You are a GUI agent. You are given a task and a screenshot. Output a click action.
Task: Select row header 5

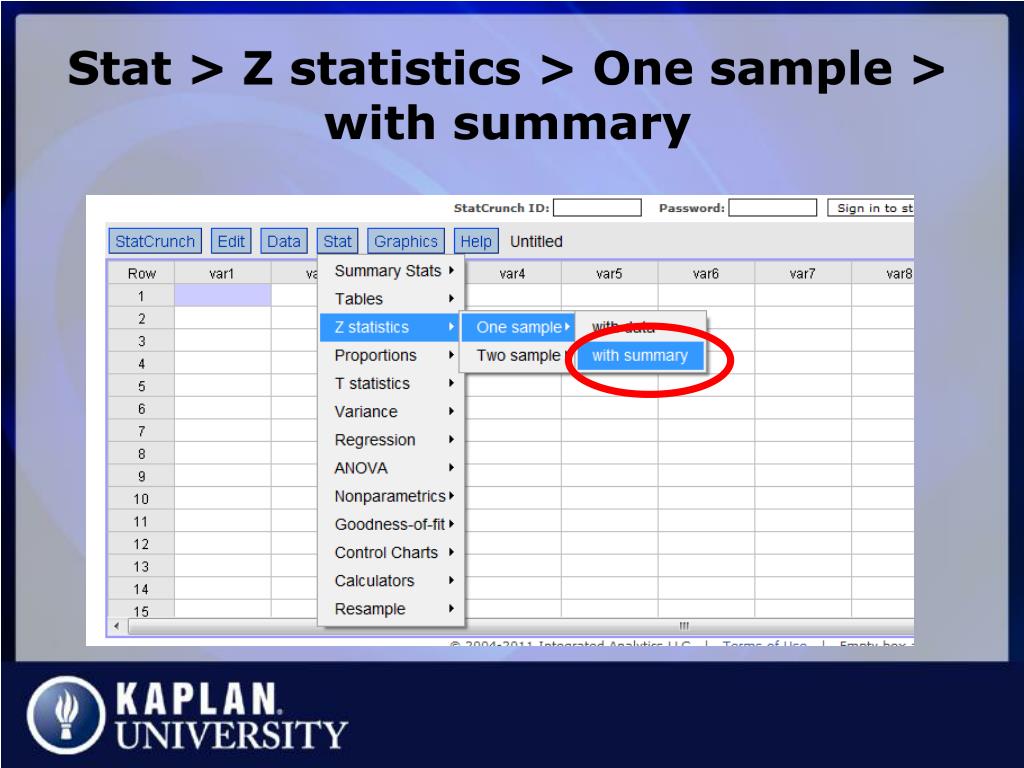tap(141, 386)
